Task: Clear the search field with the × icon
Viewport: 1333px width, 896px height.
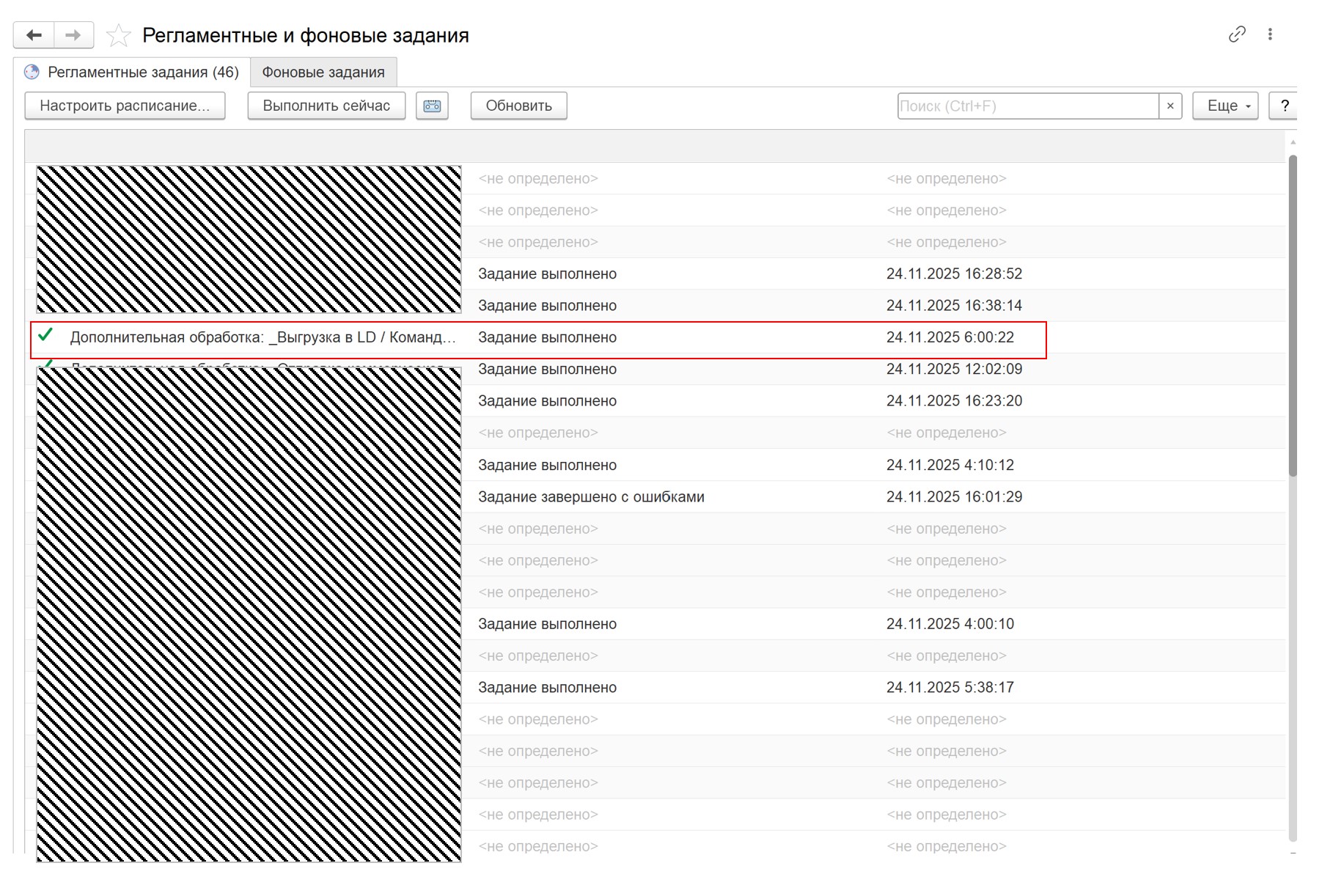Action: [1171, 106]
